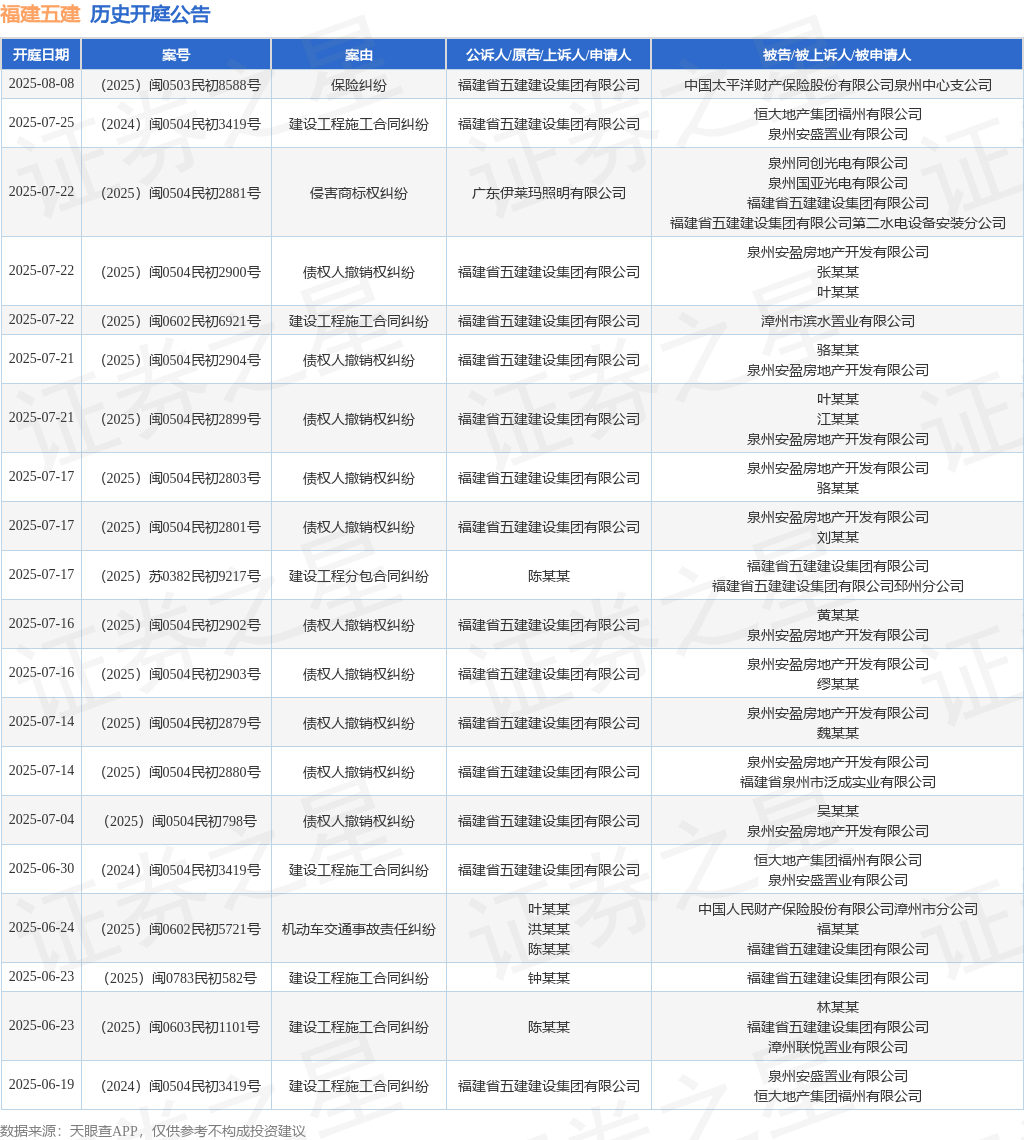Click defendant 江某某

838,420
